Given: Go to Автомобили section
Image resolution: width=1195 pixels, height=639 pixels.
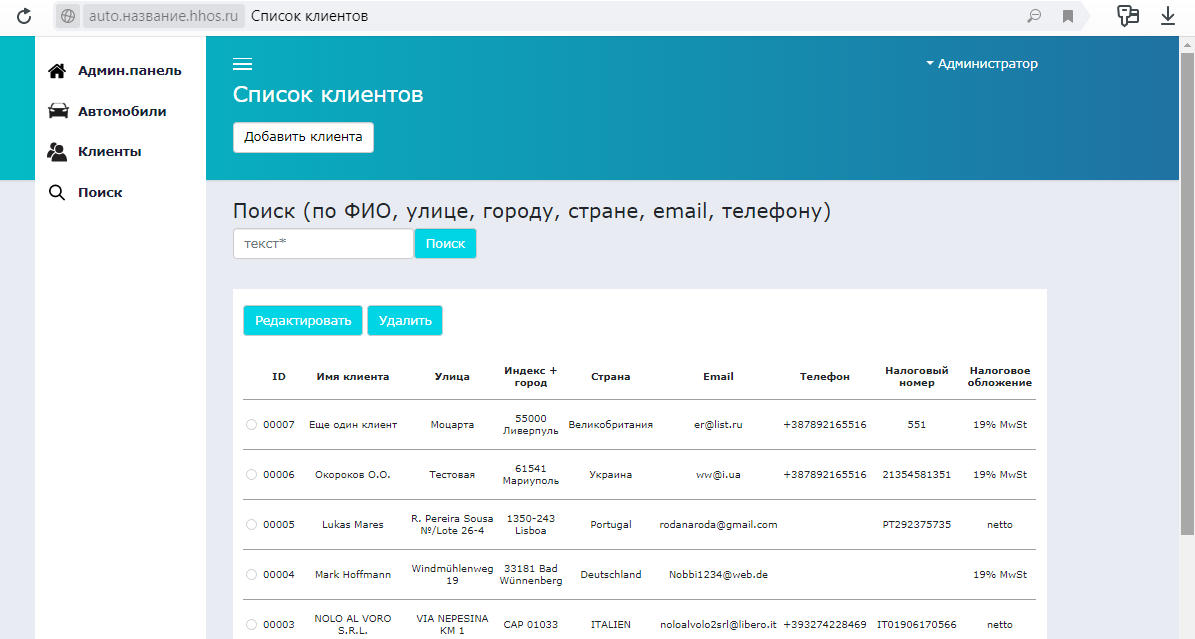Looking at the screenshot, I should tap(122, 111).
